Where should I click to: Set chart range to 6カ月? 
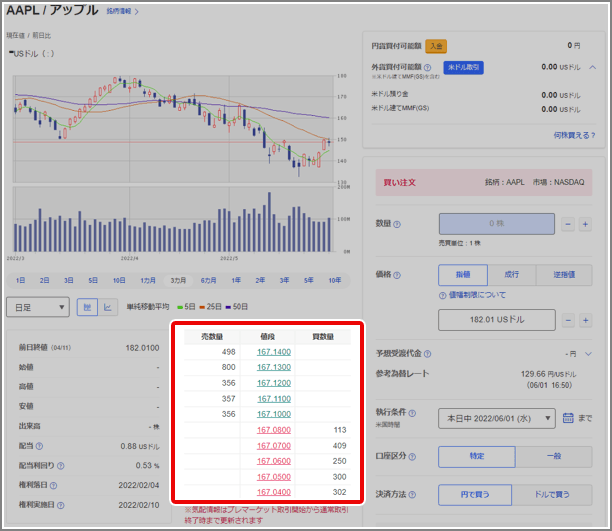pyautogui.click(x=208, y=280)
